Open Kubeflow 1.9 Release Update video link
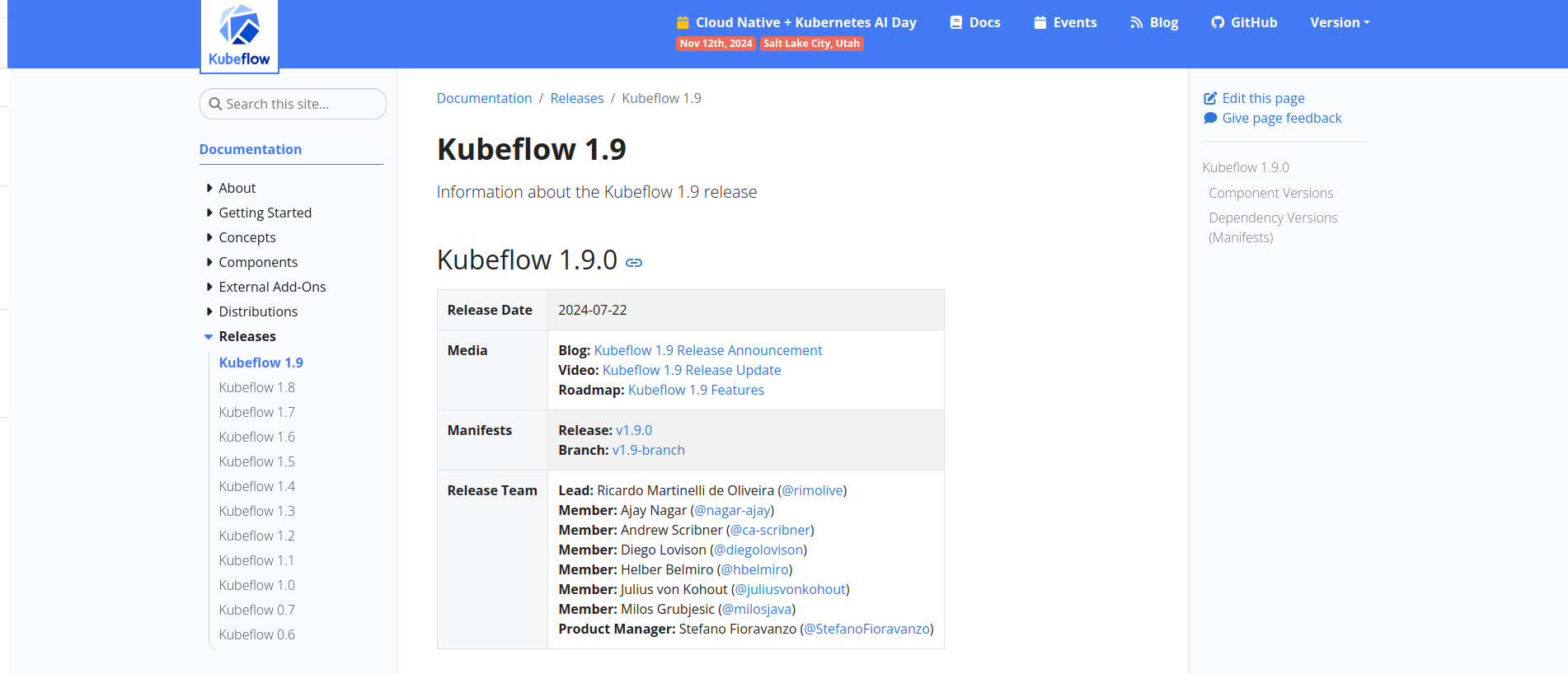Screen dimensions: 1568x674 (692, 370)
